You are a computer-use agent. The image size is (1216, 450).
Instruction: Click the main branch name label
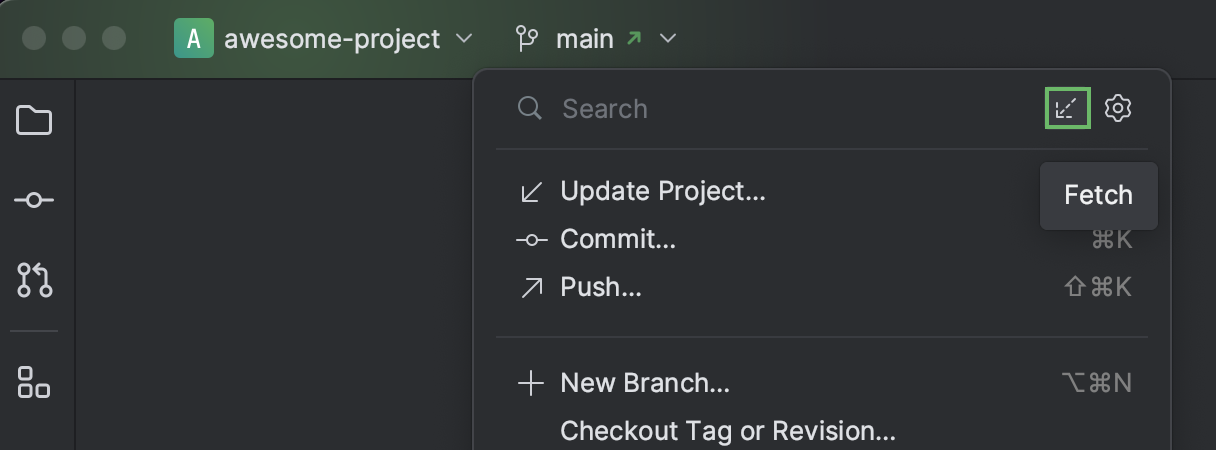[x=585, y=39]
